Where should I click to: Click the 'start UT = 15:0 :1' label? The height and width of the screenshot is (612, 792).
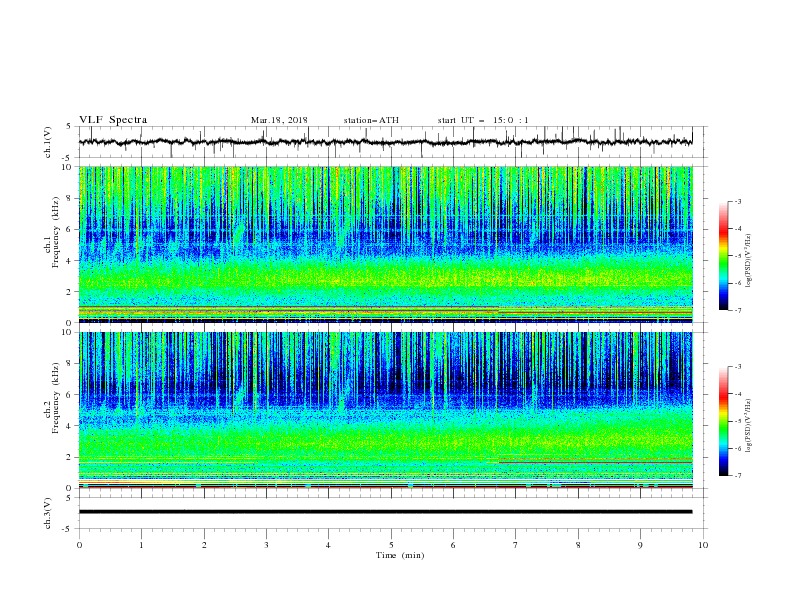point(483,120)
